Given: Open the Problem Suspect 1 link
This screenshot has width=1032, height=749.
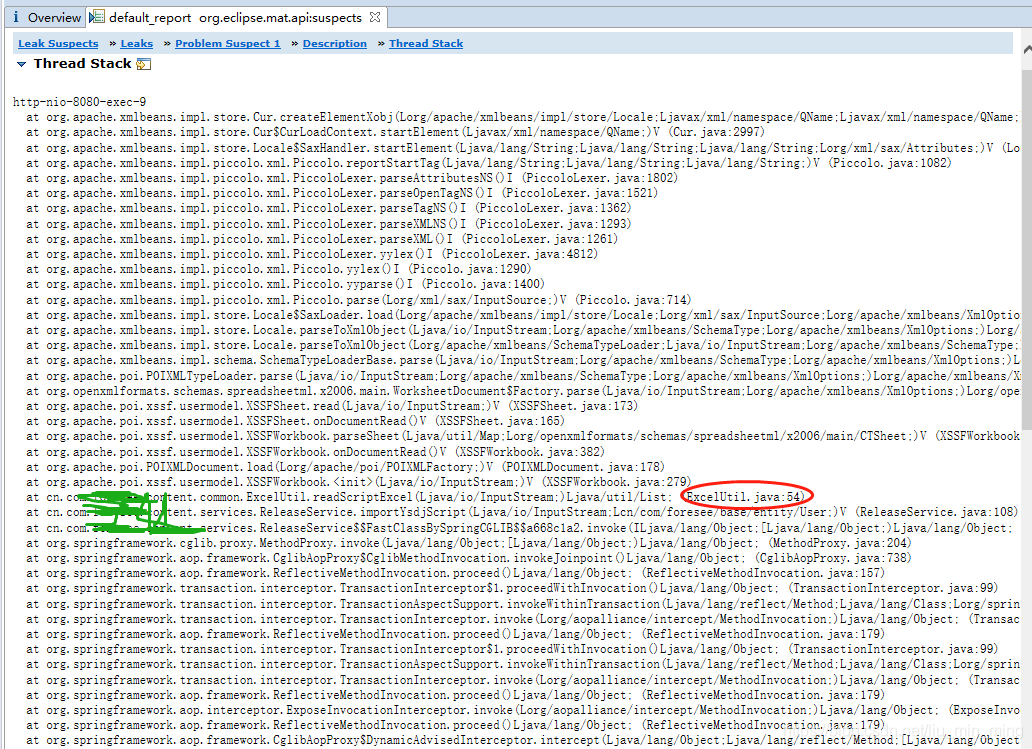Looking at the screenshot, I should coord(228,43).
